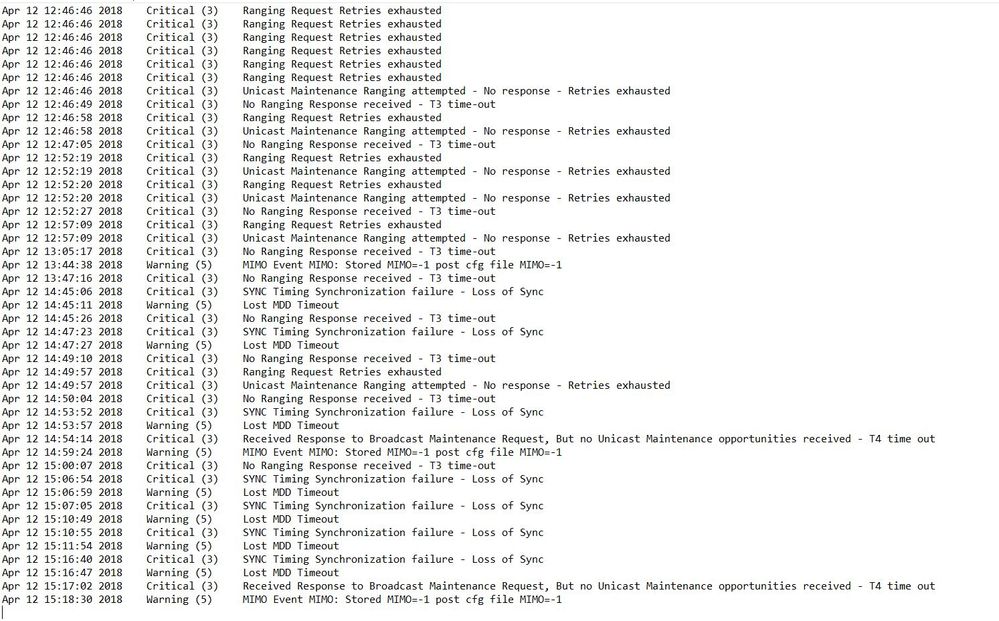Select the 14:47:27 Lost MDD Timeout line
This screenshot has height=621, width=999.
point(291,345)
